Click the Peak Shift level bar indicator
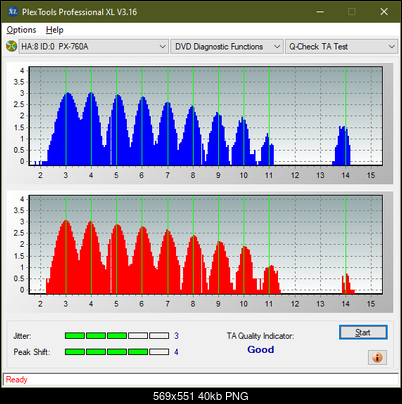 (117, 352)
